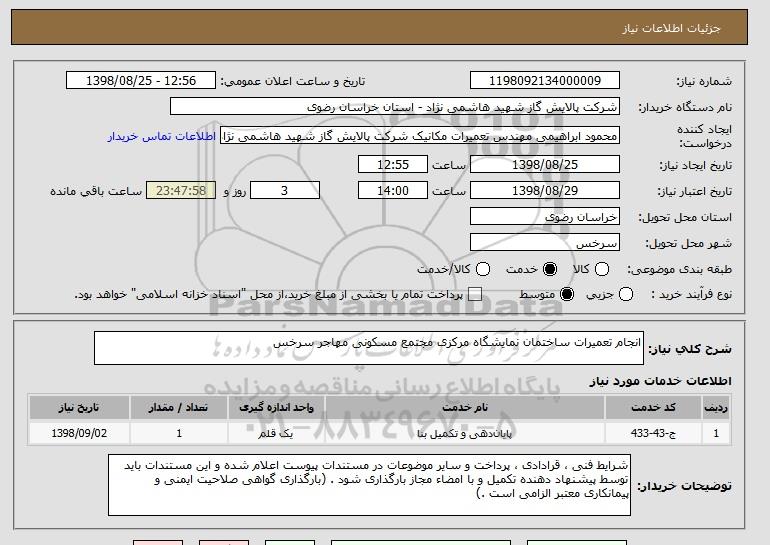Click the service code cell ج-43-433
Viewport: 770px width, 545px height.
[x=669, y=434]
